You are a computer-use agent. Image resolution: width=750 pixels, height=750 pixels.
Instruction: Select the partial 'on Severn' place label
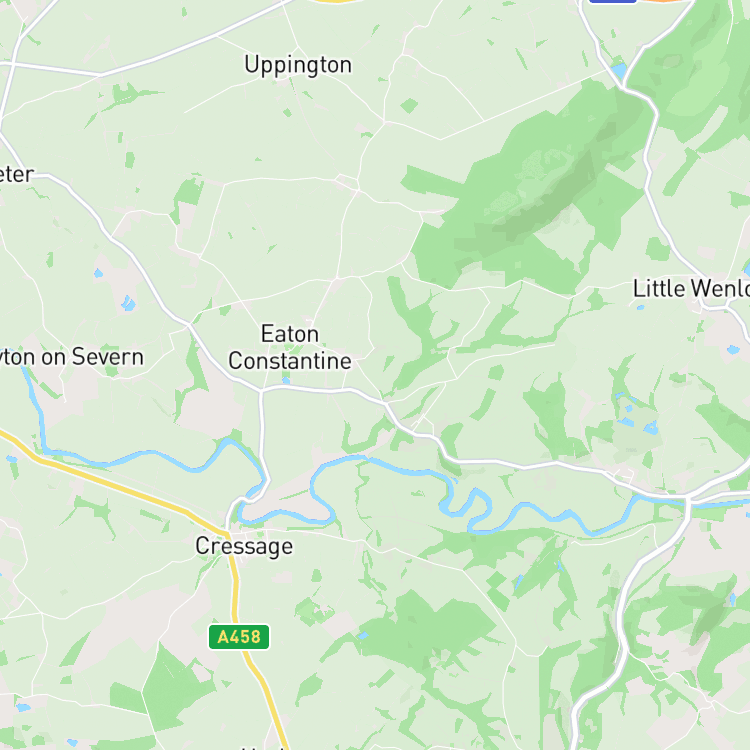(72, 357)
